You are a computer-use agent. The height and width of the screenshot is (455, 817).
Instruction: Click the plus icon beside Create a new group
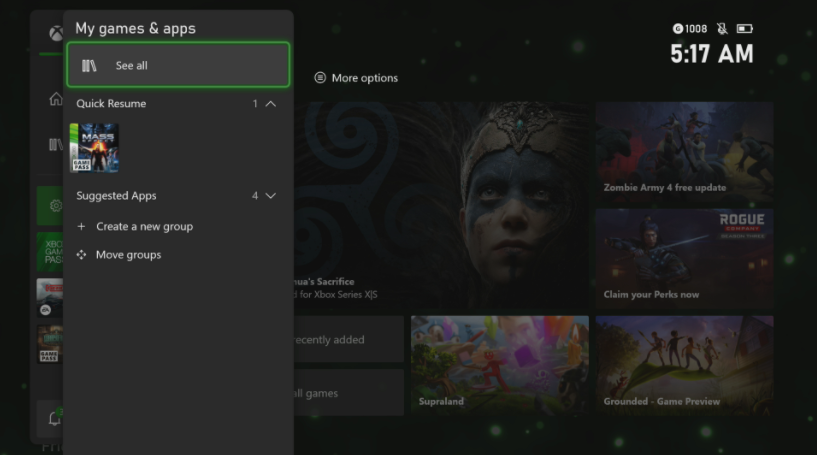(81, 227)
